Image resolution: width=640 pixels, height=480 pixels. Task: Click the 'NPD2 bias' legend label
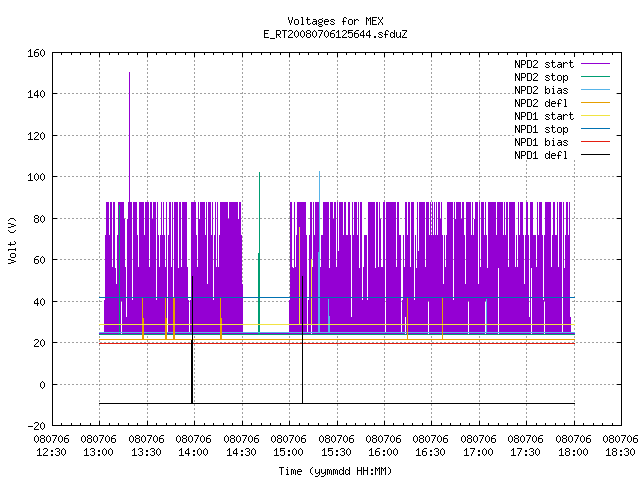(541, 90)
